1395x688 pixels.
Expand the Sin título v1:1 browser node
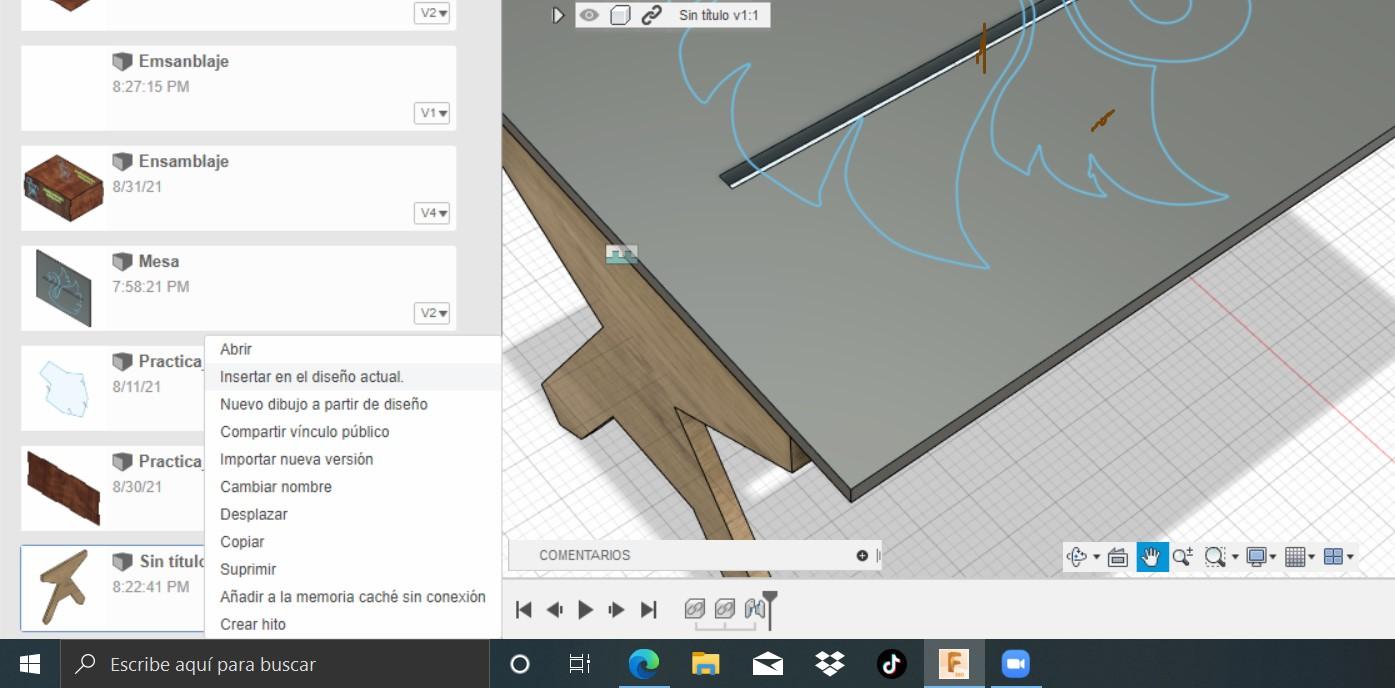(x=558, y=15)
